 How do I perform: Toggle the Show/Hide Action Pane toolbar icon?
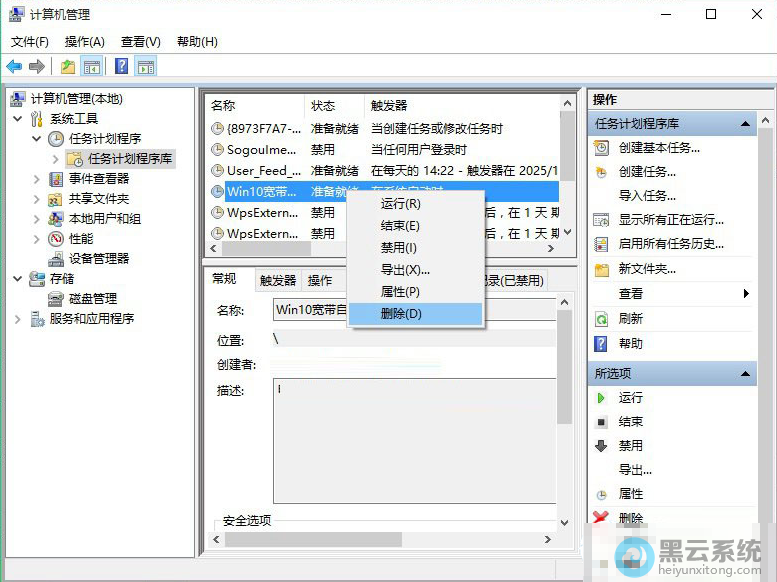[x=146, y=67]
